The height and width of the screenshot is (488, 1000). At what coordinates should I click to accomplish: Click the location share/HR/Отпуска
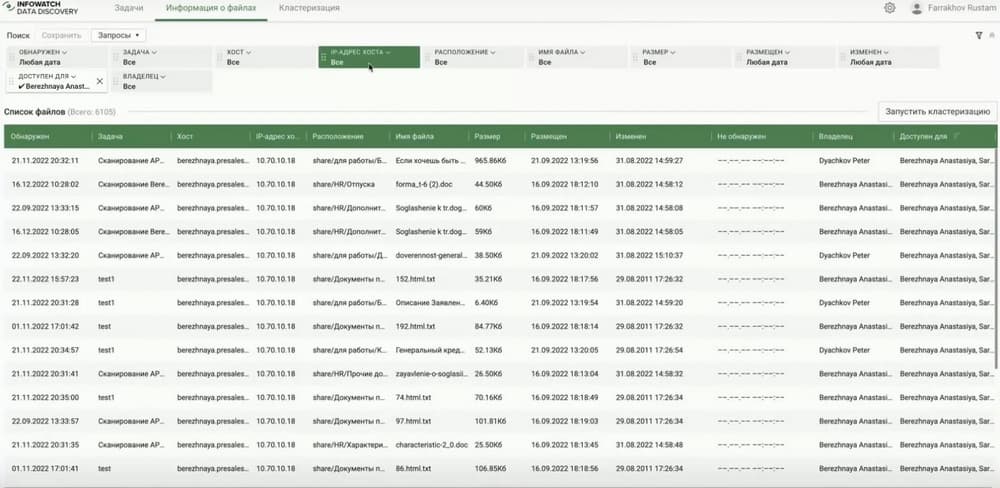[343, 184]
